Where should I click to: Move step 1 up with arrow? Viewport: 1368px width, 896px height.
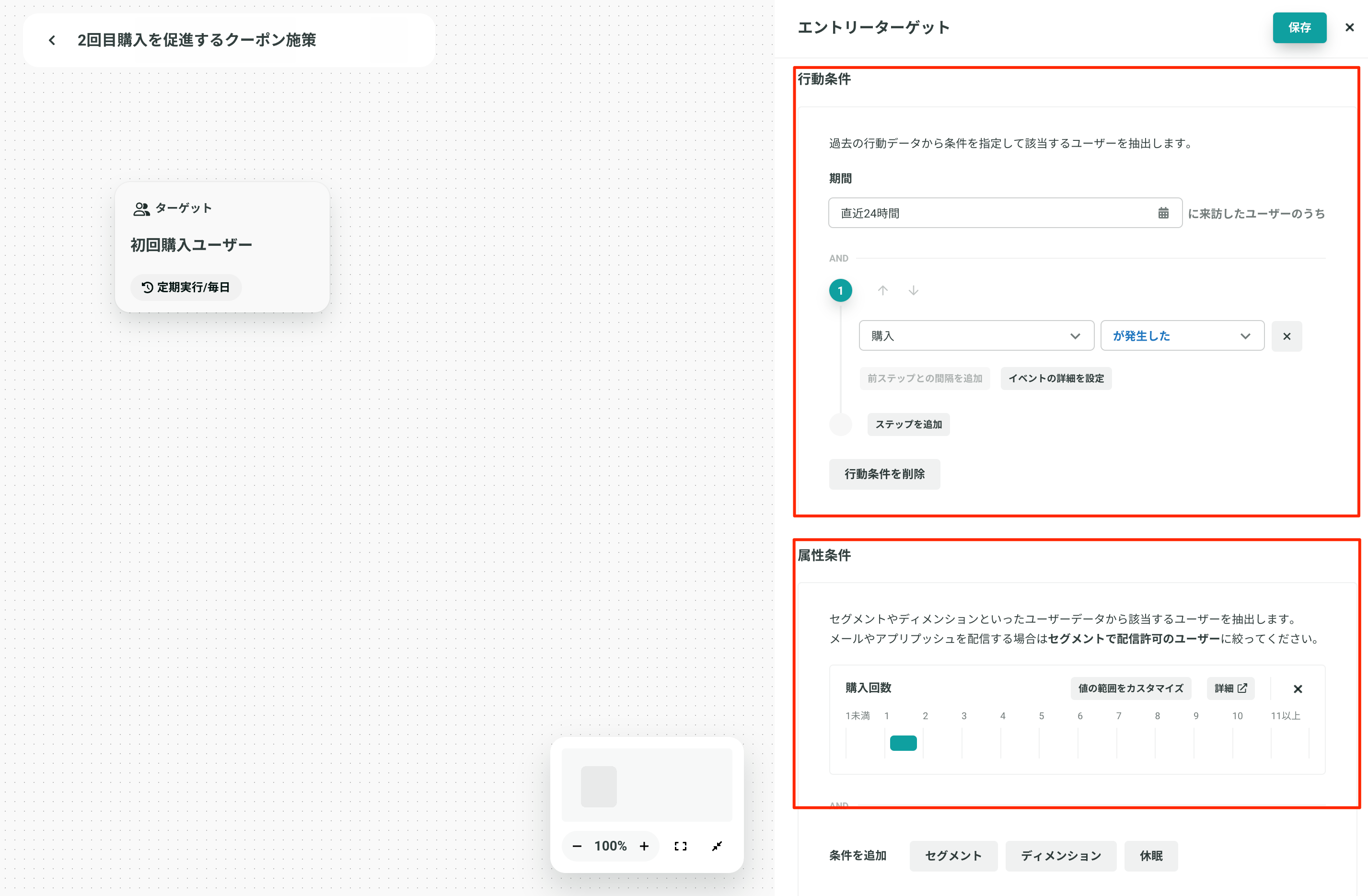pos(882,291)
